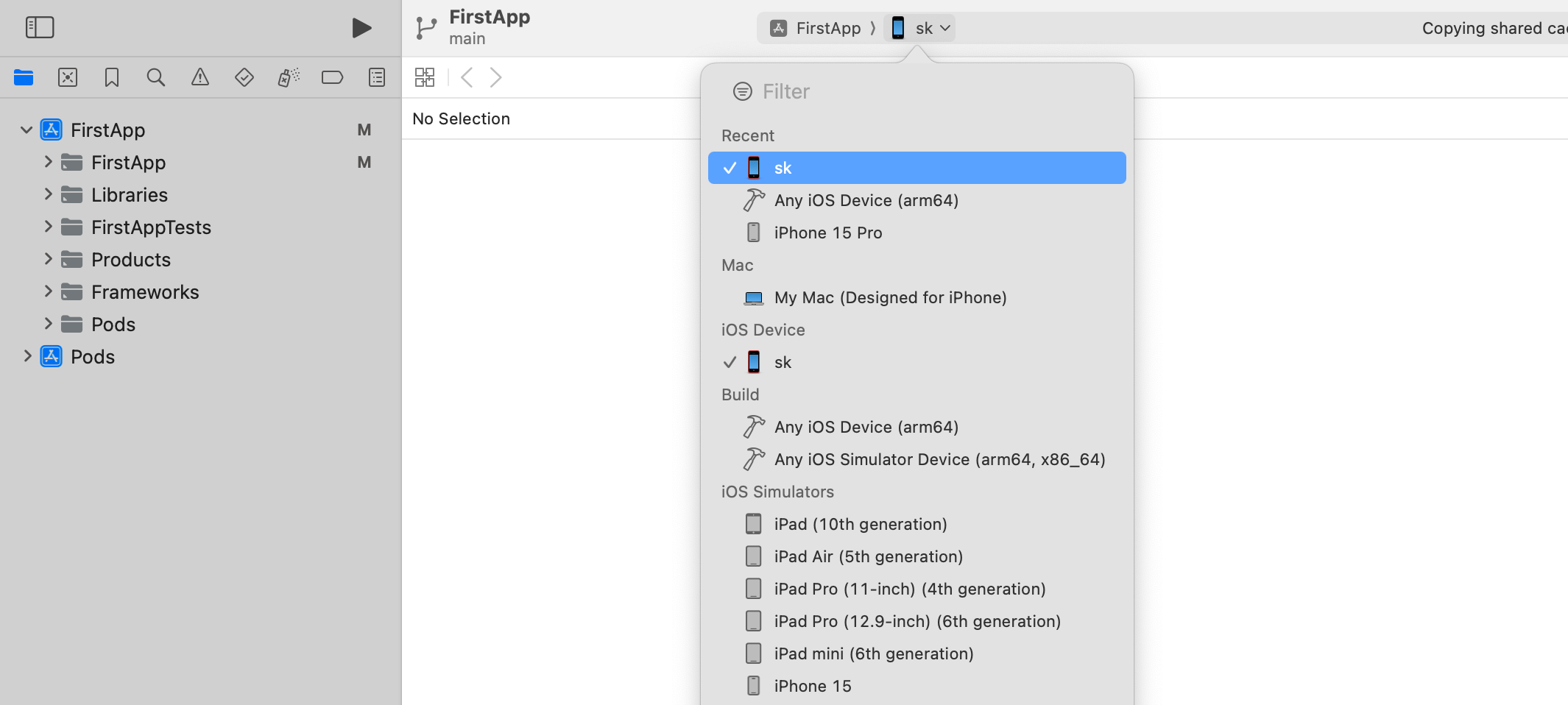Select iPad (10th generation) simulator
Viewport: 1568px width, 705px height.
tap(917, 524)
